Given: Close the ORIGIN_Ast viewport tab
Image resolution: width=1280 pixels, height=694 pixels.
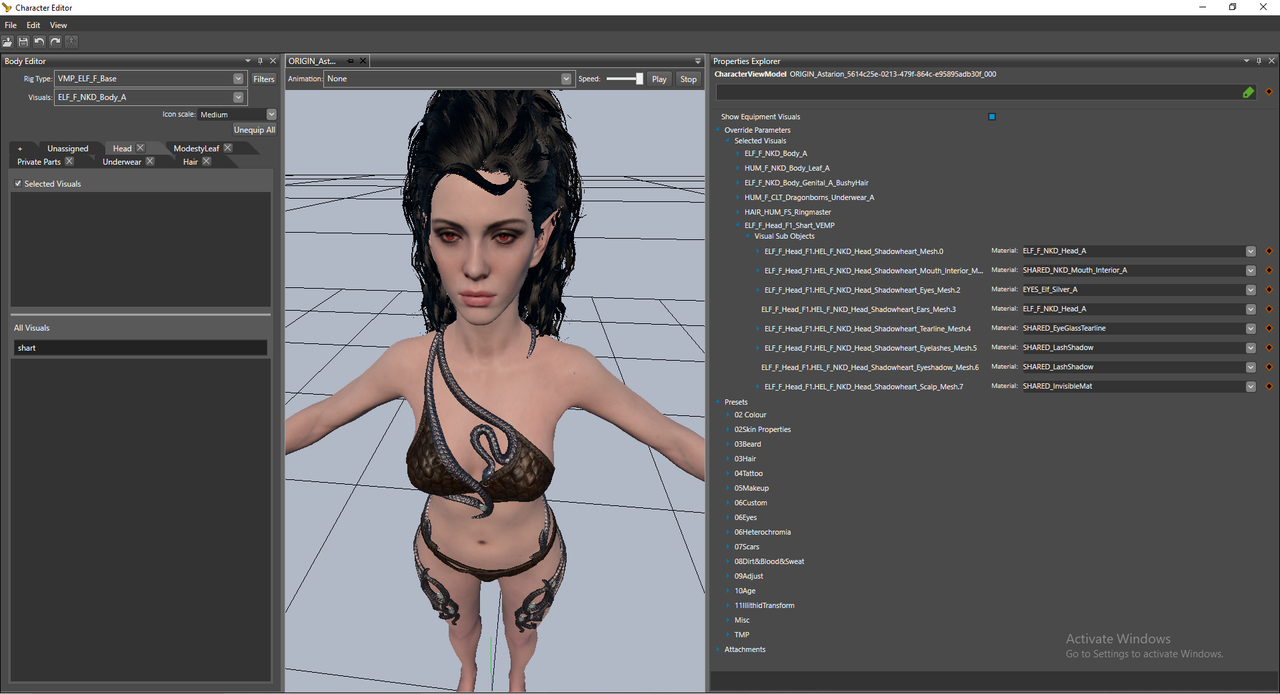Looking at the screenshot, I should [x=363, y=61].
